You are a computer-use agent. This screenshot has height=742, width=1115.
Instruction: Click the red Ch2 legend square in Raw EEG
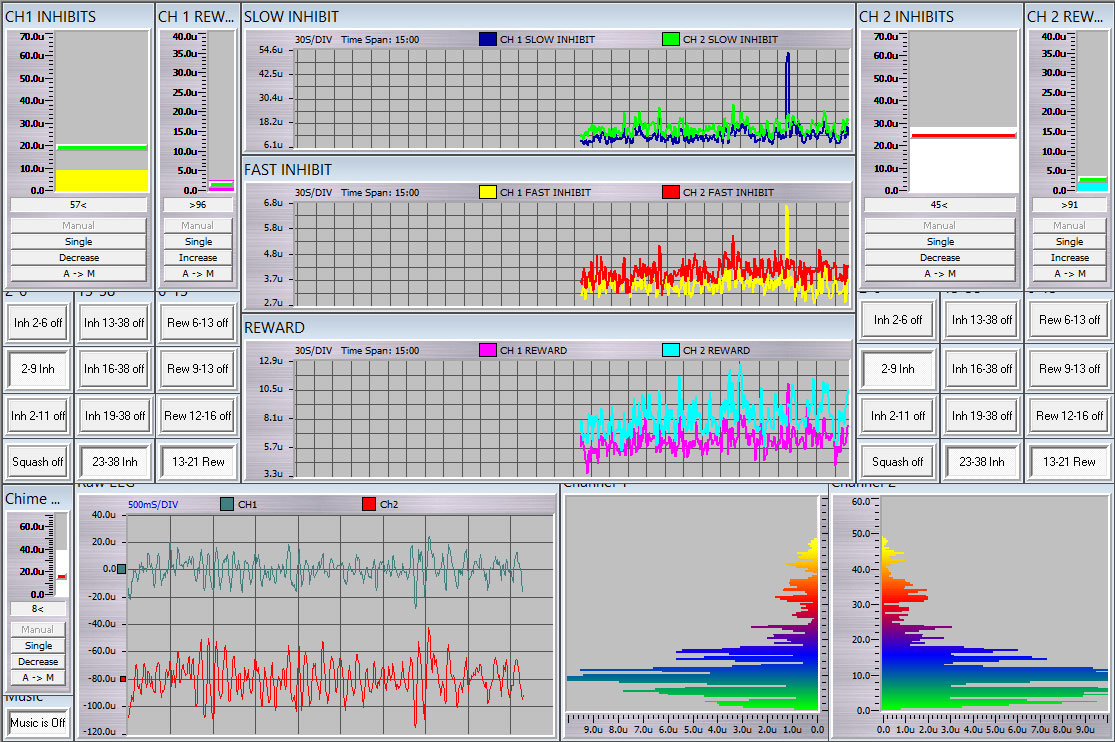point(367,505)
